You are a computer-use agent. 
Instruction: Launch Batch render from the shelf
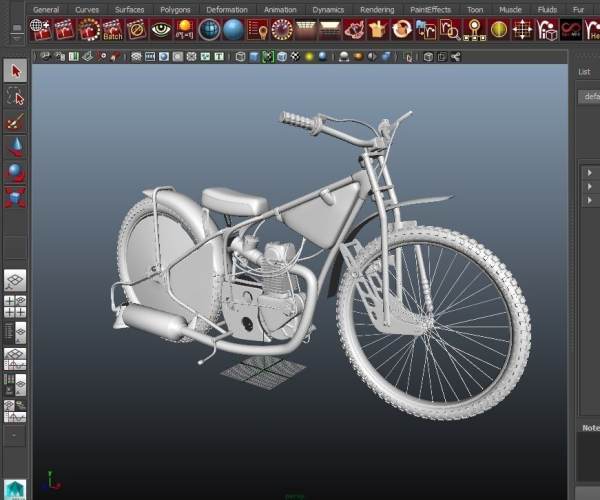(x=112, y=30)
